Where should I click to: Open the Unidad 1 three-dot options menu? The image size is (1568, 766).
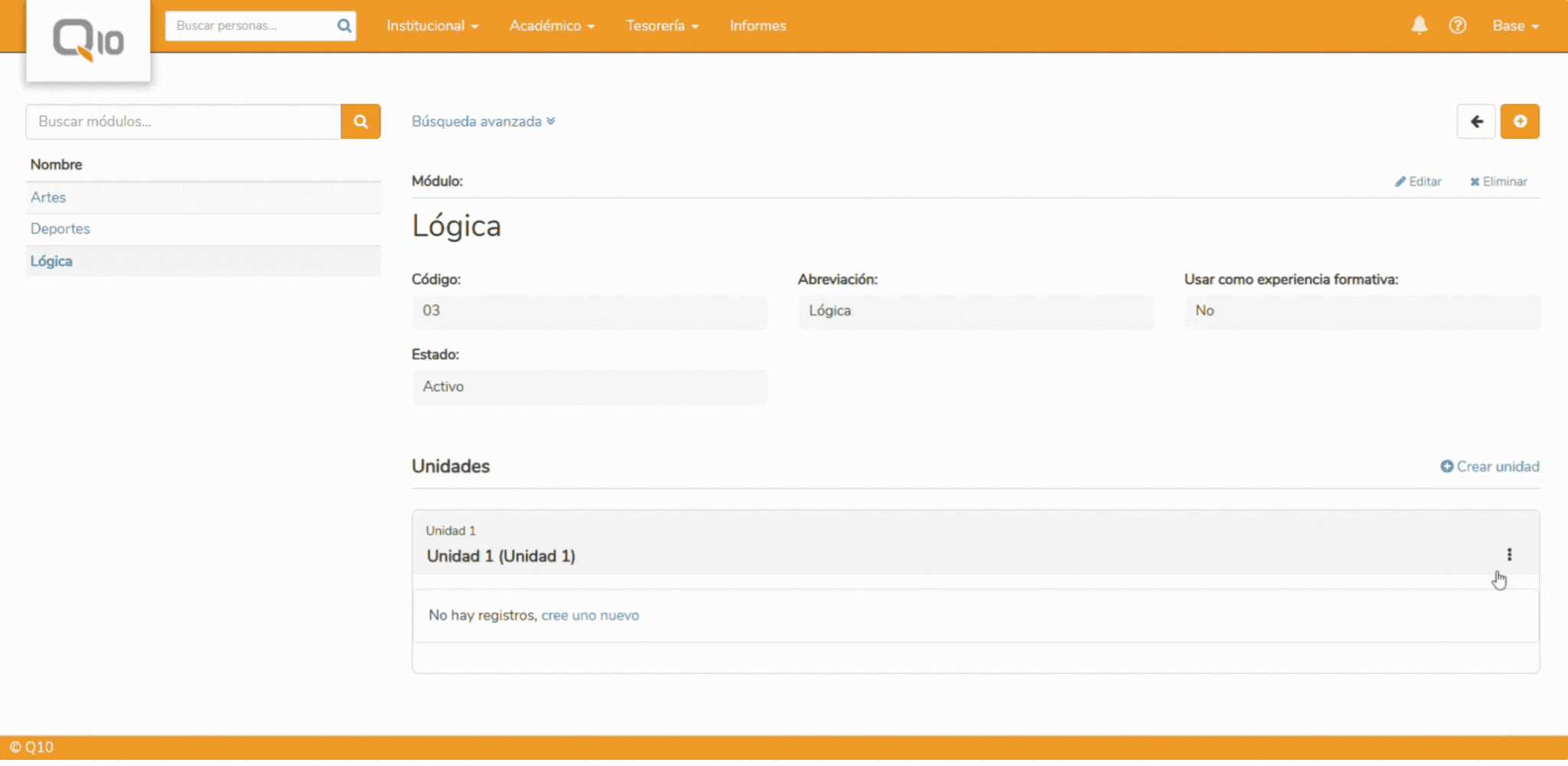1508,555
